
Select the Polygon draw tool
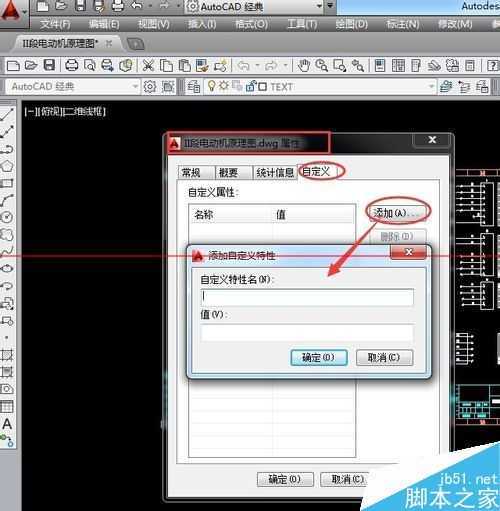click(7, 166)
